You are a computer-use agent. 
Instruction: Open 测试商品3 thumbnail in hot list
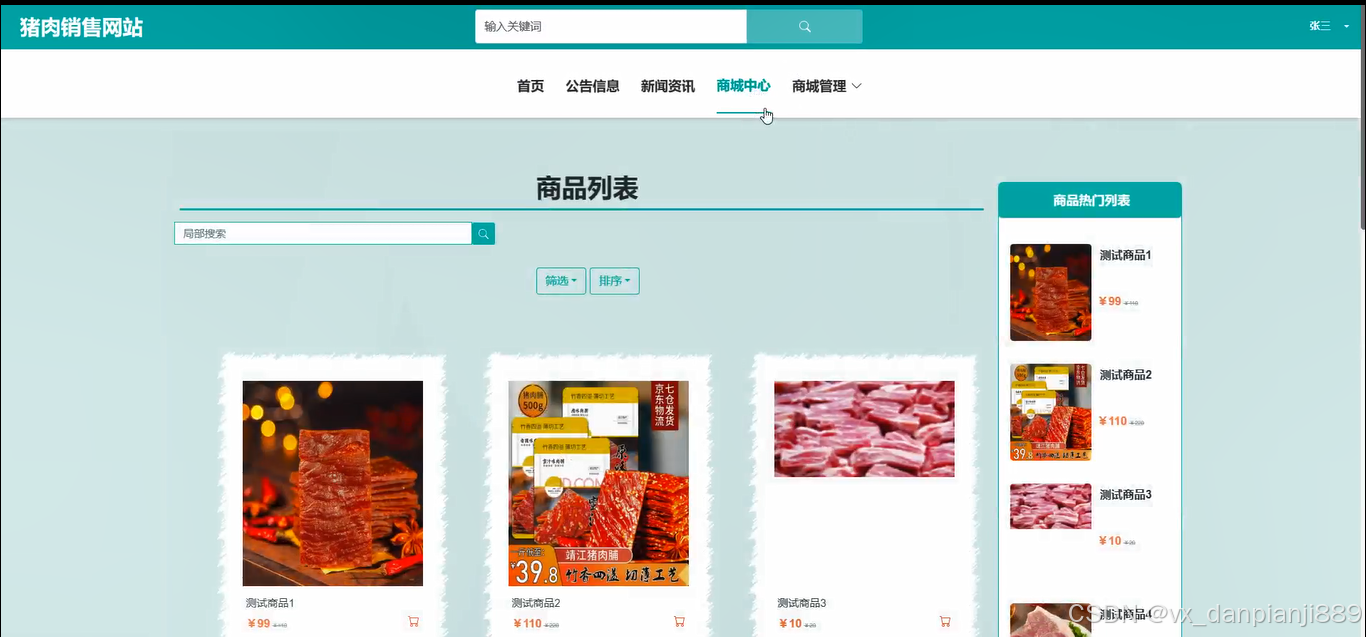pos(1050,506)
